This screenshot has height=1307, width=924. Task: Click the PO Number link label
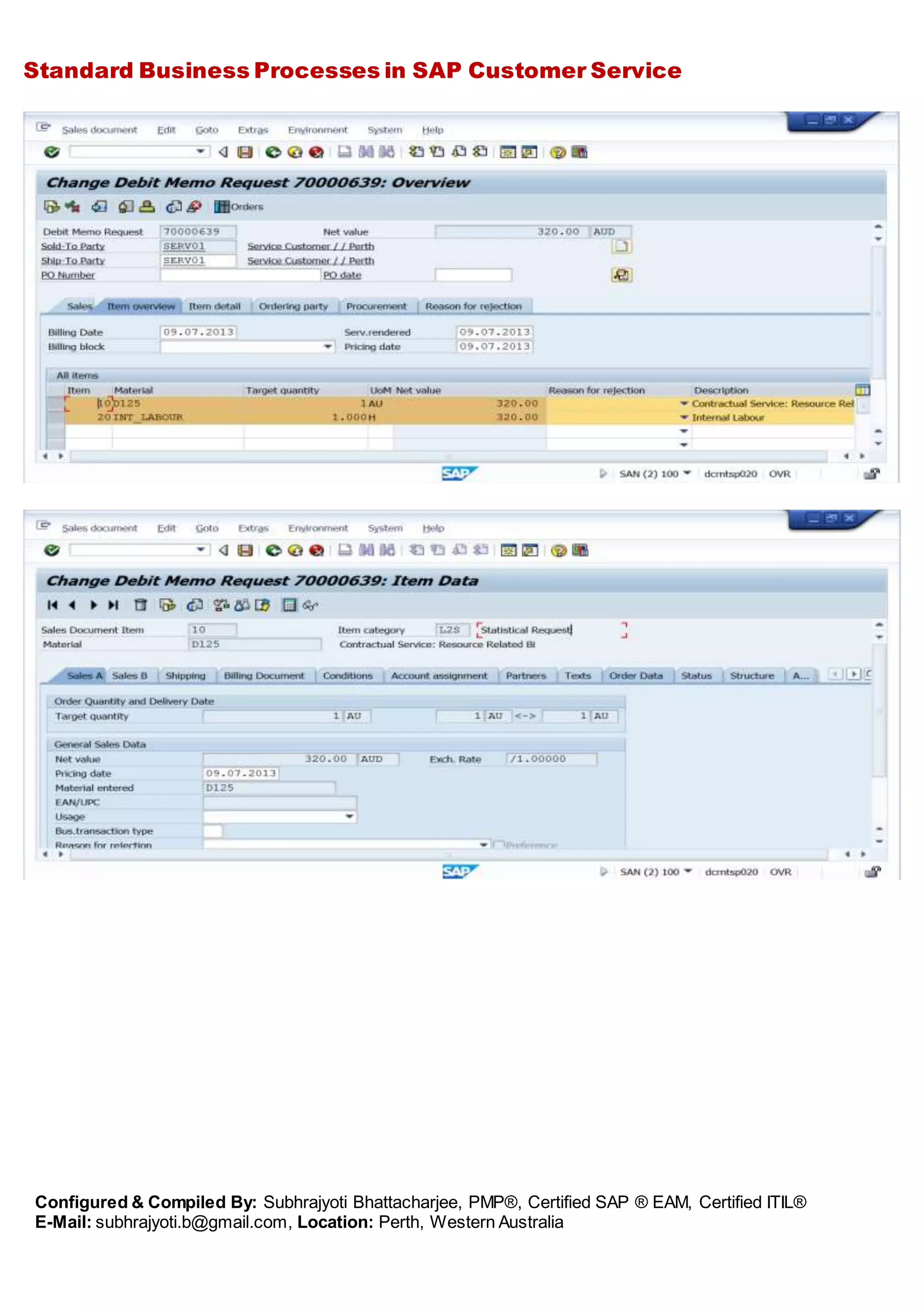click(68, 275)
